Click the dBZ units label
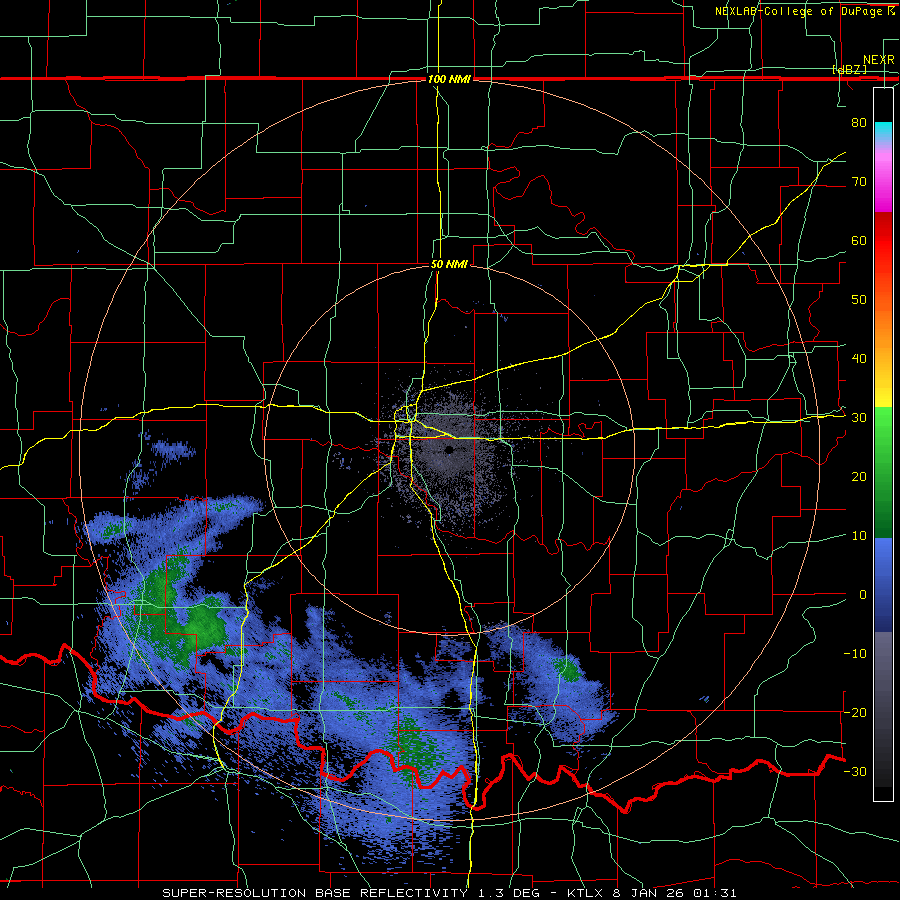900x900 pixels. coord(849,70)
